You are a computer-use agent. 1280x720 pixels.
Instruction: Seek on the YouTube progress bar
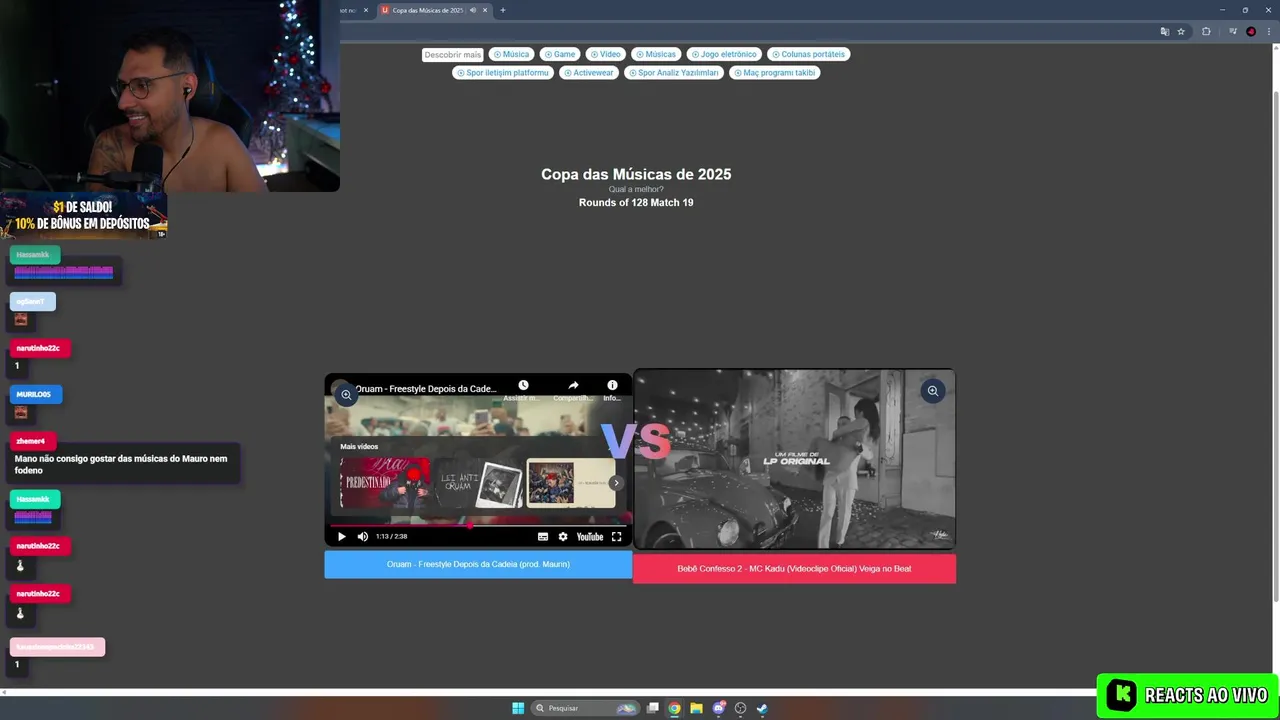click(478, 524)
